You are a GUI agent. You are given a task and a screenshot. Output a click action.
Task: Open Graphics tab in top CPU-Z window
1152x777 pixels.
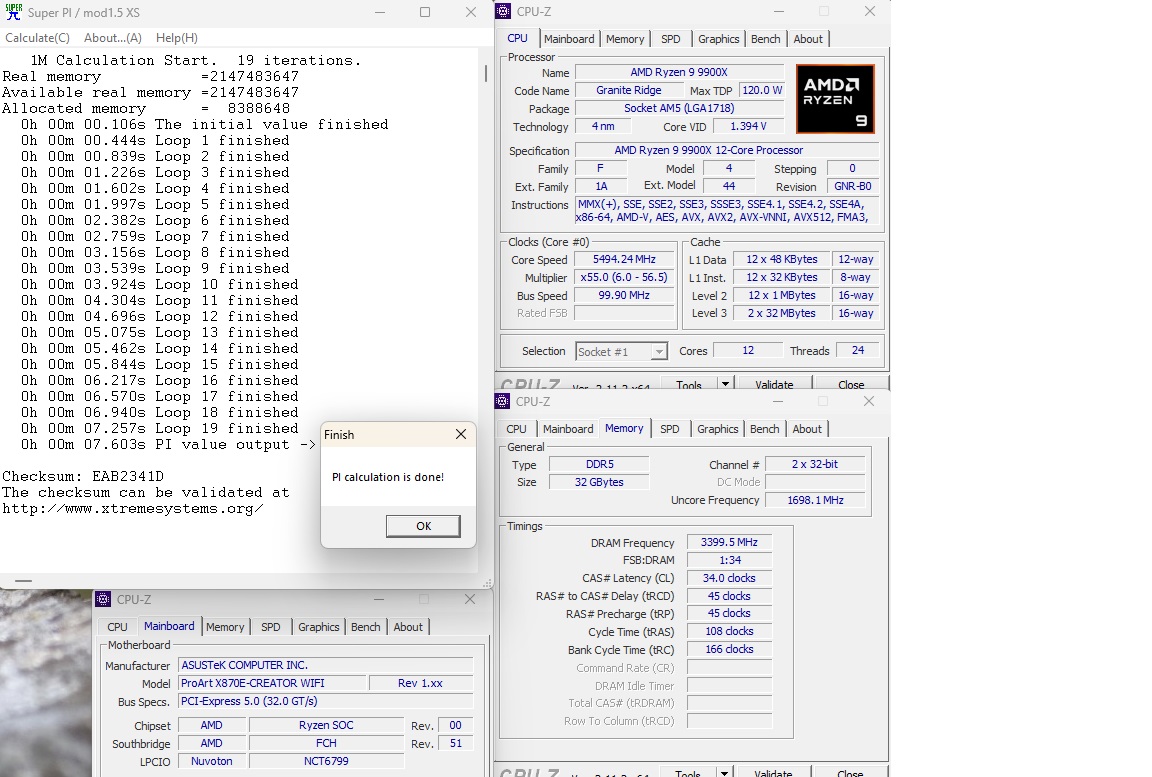[x=718, y=39]
